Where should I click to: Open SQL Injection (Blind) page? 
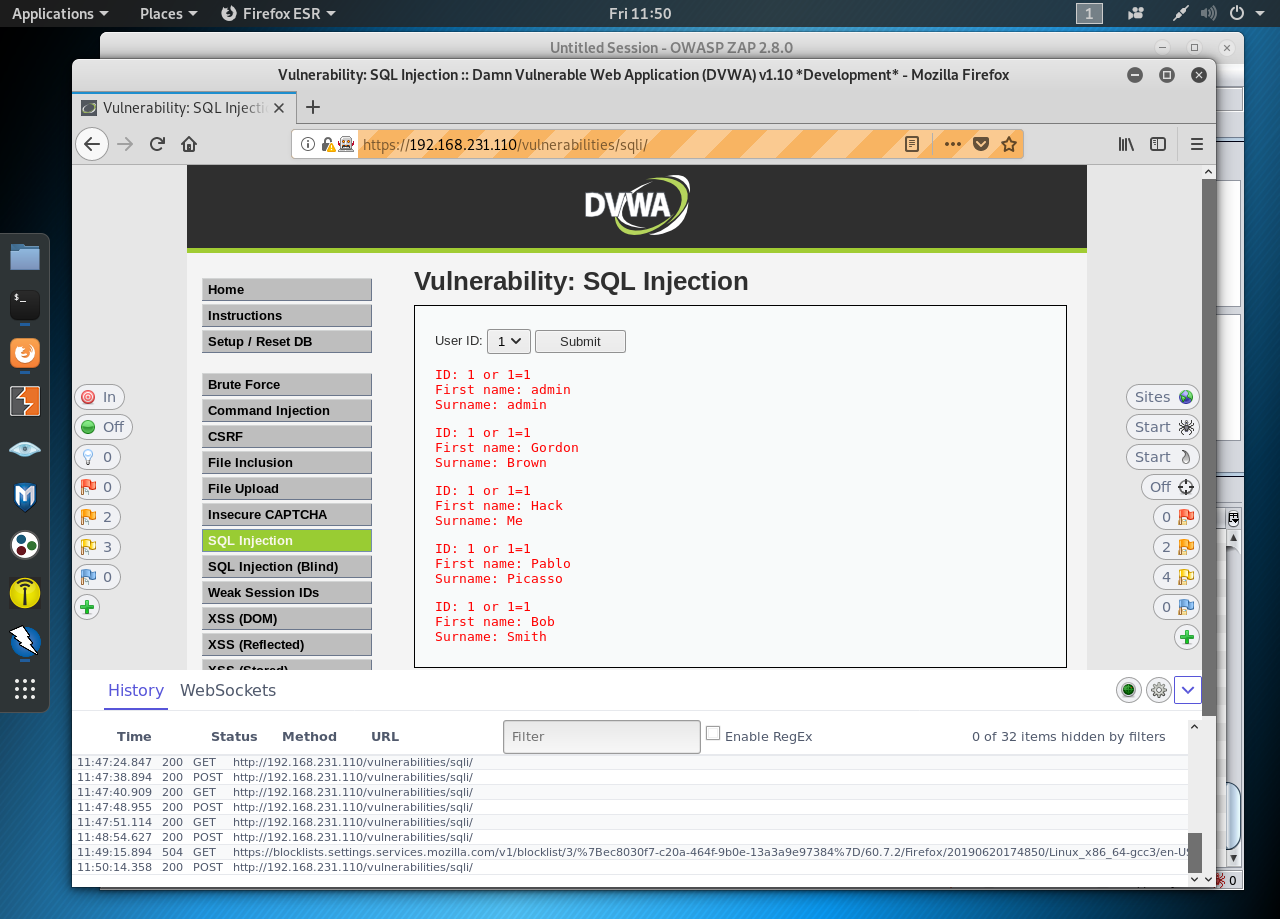(x=287, y=566)
